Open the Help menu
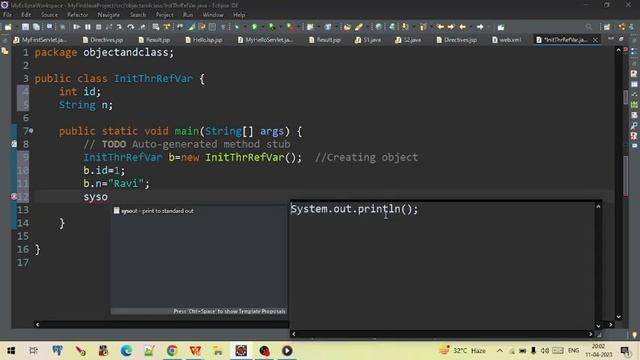This screenshot has width=640, height=360. coord(239,15)
